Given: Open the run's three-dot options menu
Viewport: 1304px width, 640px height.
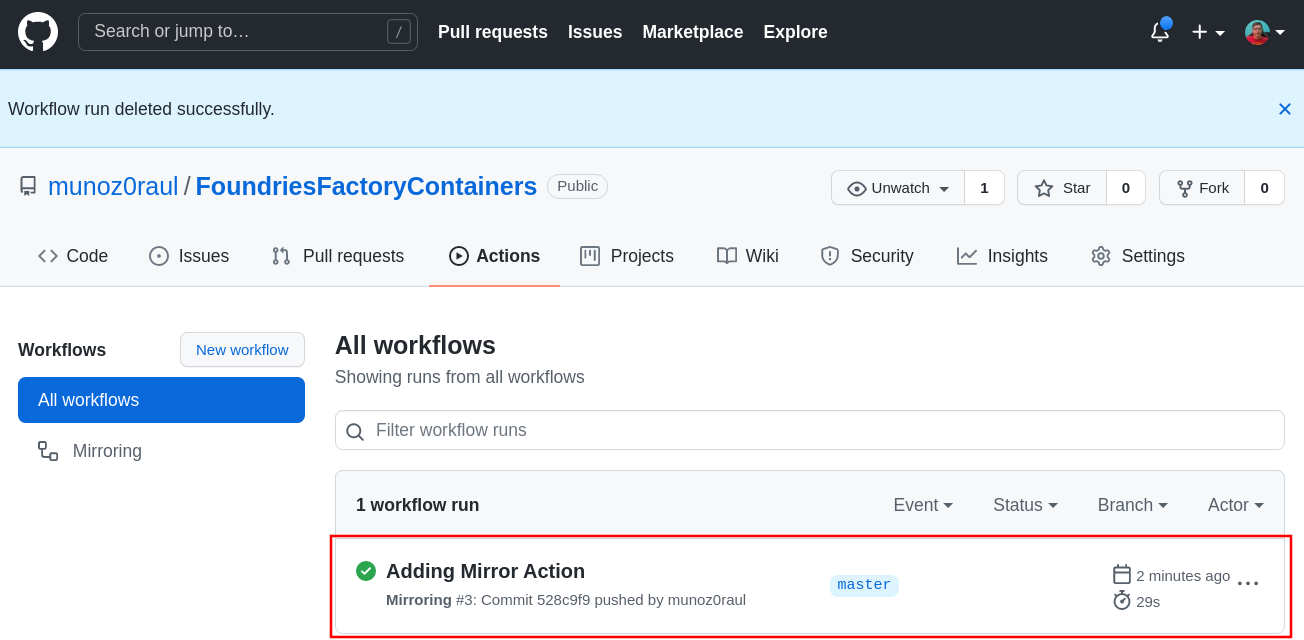Looking at the screenshot, I should click(x=1247, y=583).
